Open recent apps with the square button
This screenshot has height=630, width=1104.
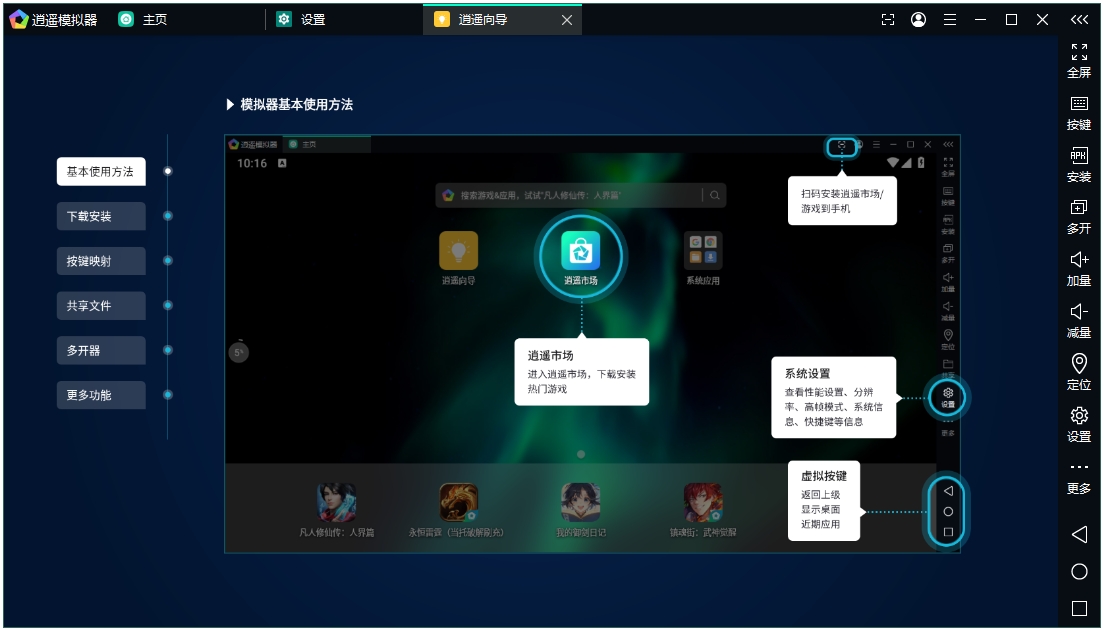(1079, 605)
